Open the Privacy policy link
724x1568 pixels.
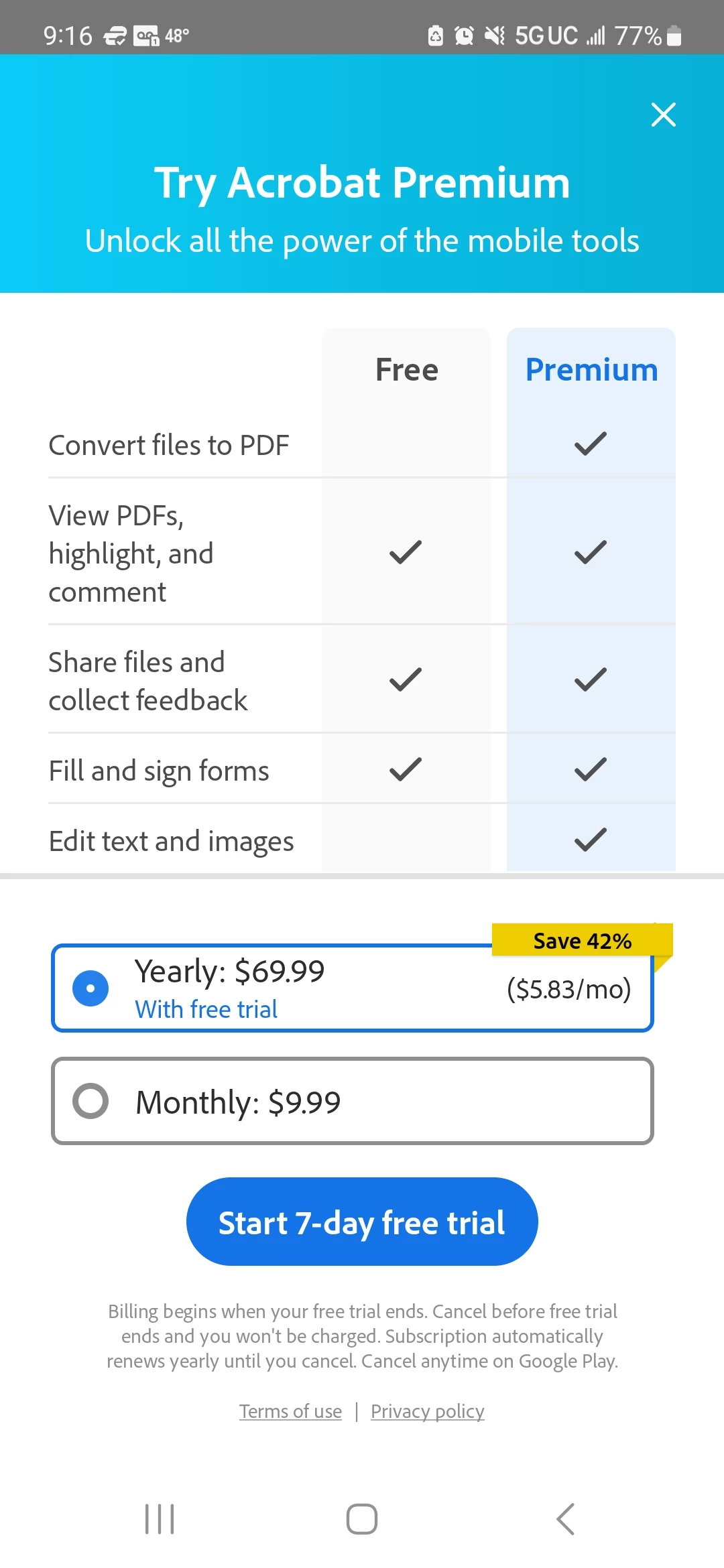click(x=428, y=1411)
